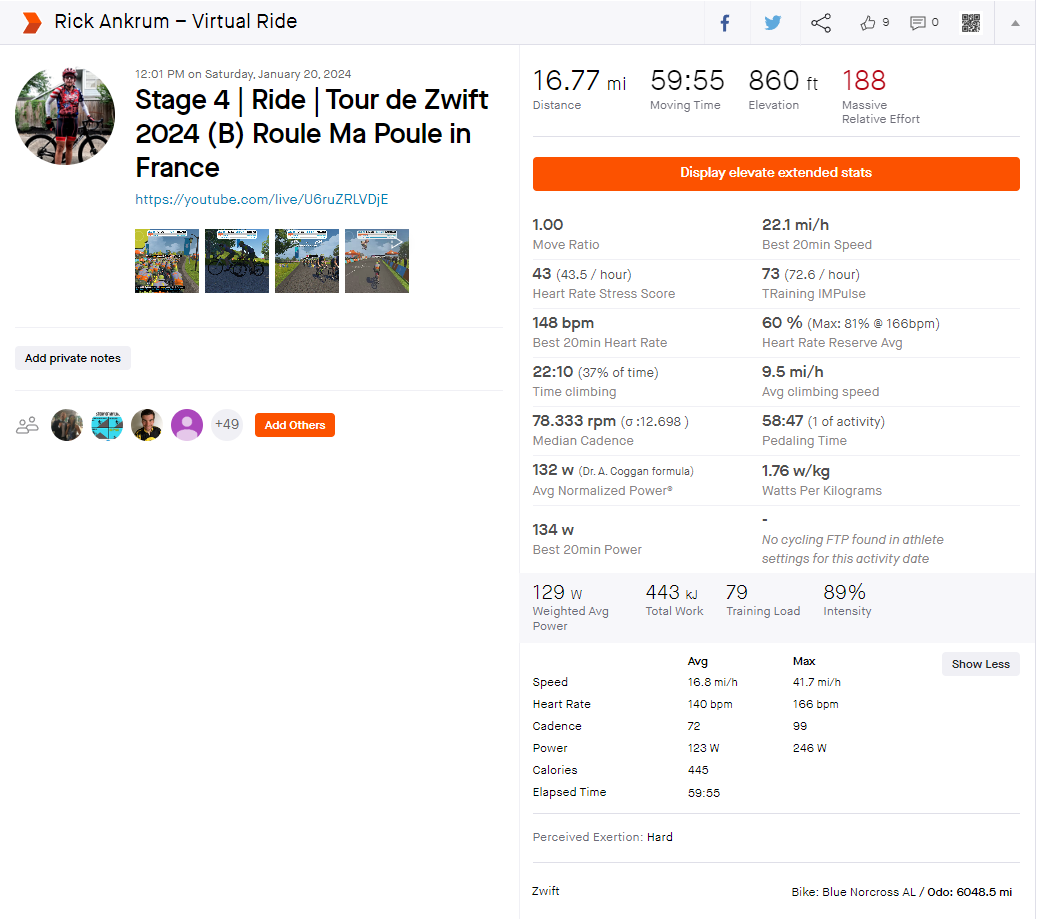Click the orange Strava chevron logo
This screenshot has height=919, width=1037.
pyautogui.click(x=32, y=22)
